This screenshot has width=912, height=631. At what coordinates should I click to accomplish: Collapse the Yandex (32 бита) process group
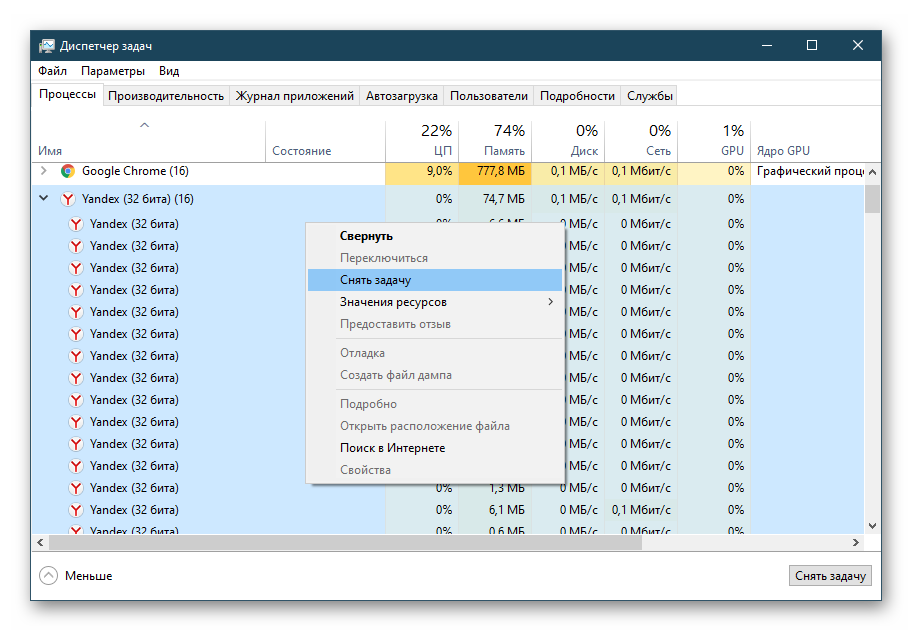[x=43, y=199]
